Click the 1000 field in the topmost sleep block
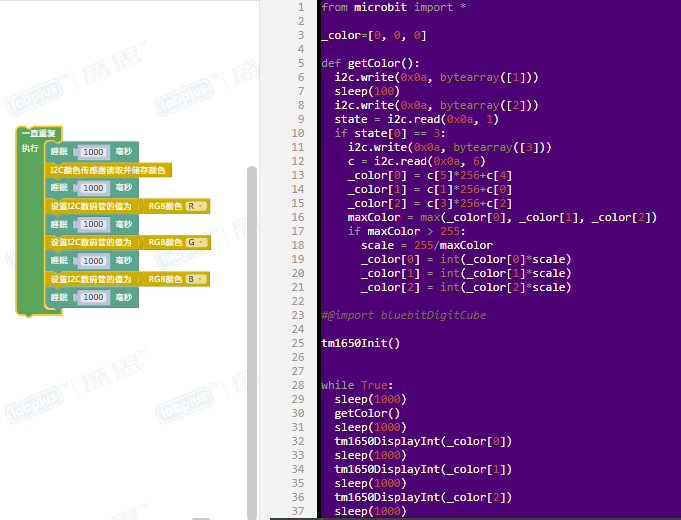This screenshot has height=520, width=681. pos(93,152)
